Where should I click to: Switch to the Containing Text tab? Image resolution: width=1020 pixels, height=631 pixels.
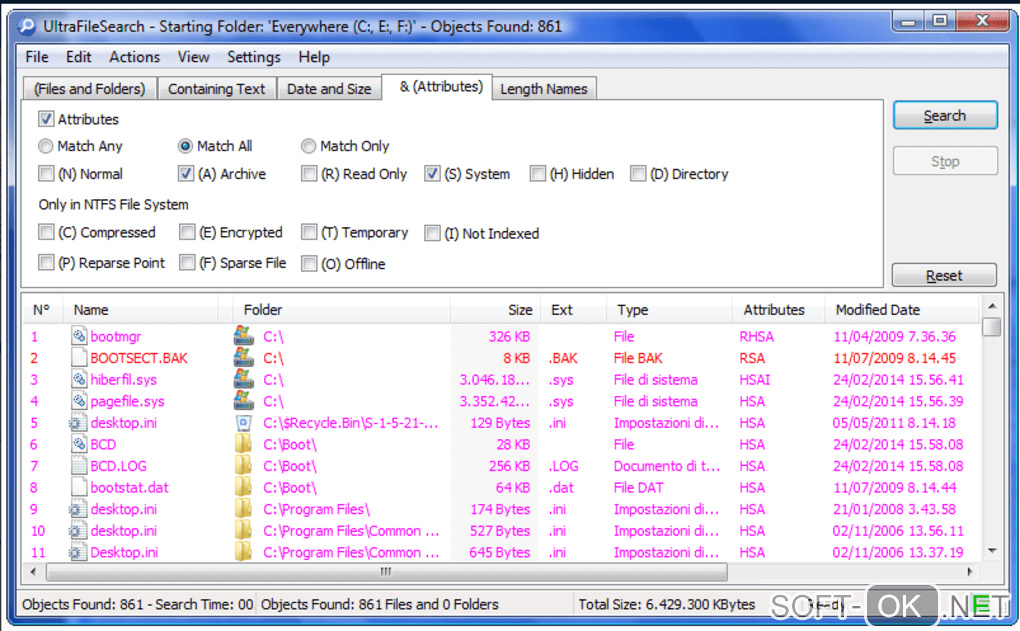click(x=217, y=88)
